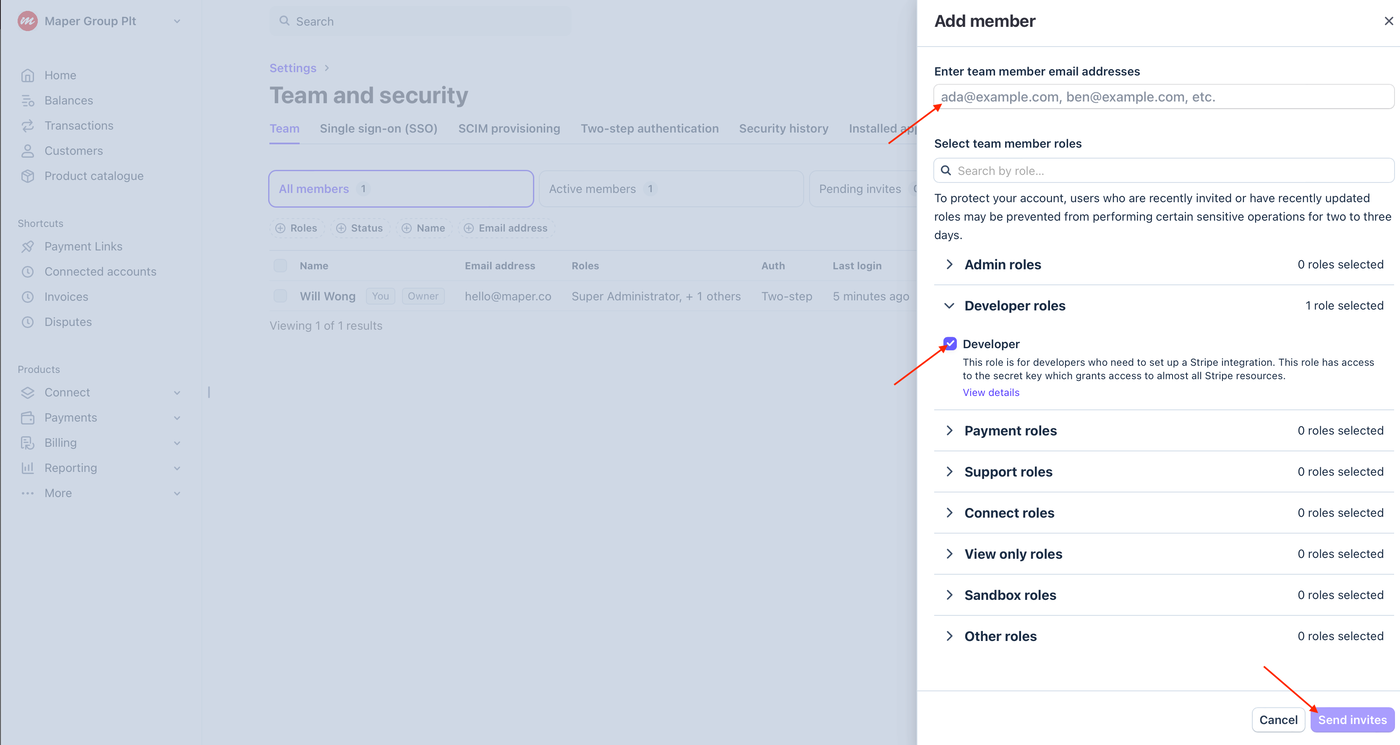This screenshot has height=745, width=1400.
Task: Expand the Admin roles section
Action: point(950,265)
